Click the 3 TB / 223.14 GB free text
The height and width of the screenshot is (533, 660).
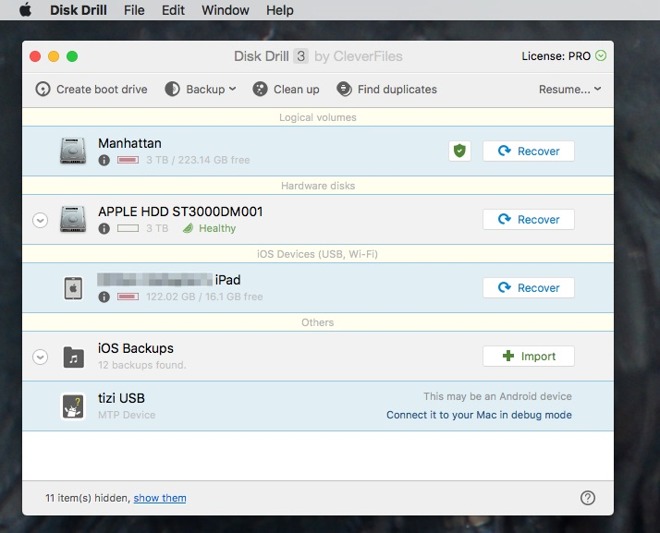198,160
